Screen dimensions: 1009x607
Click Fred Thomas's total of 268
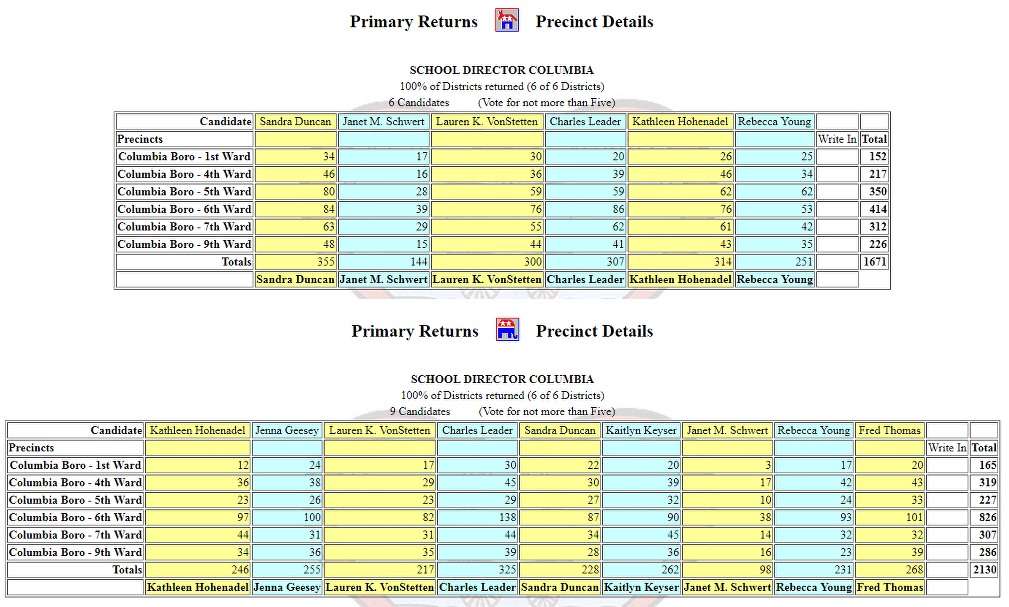(x=889, y=570)
